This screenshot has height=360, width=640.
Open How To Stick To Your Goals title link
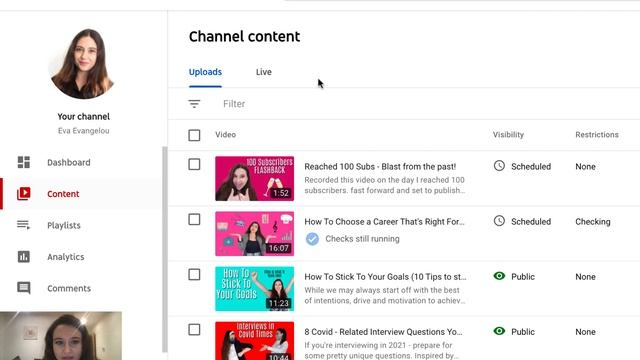(x=385, y=277)
